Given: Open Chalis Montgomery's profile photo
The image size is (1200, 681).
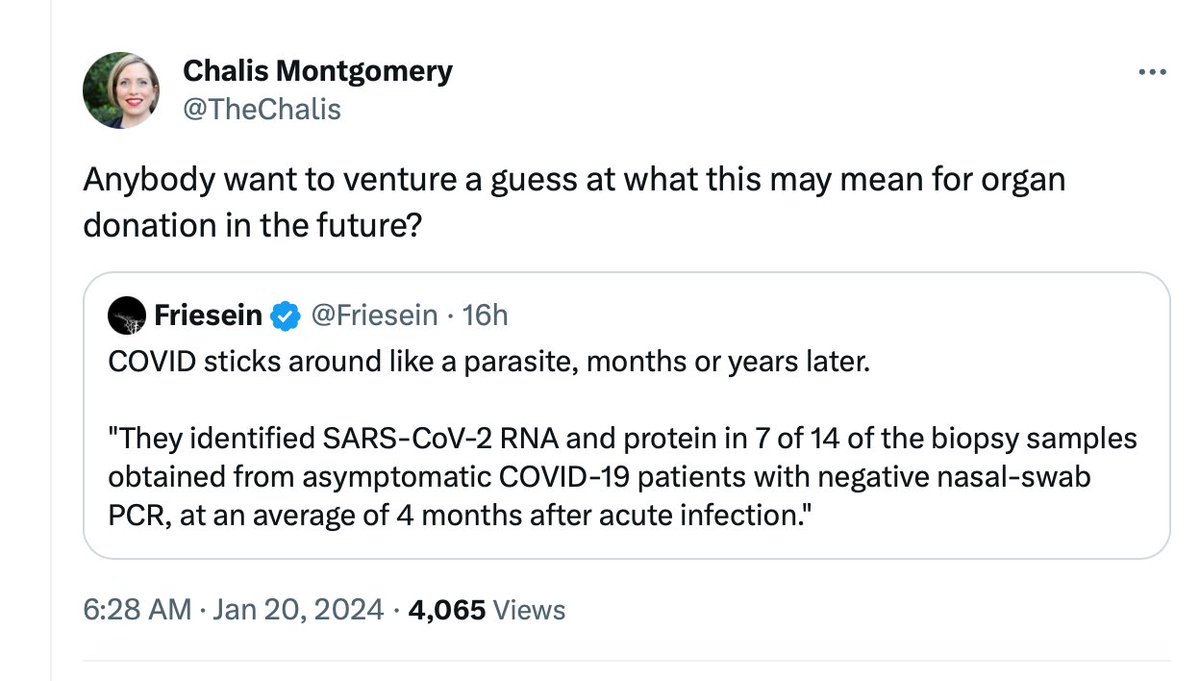Looking at the screenshot, I should [121, 90].
